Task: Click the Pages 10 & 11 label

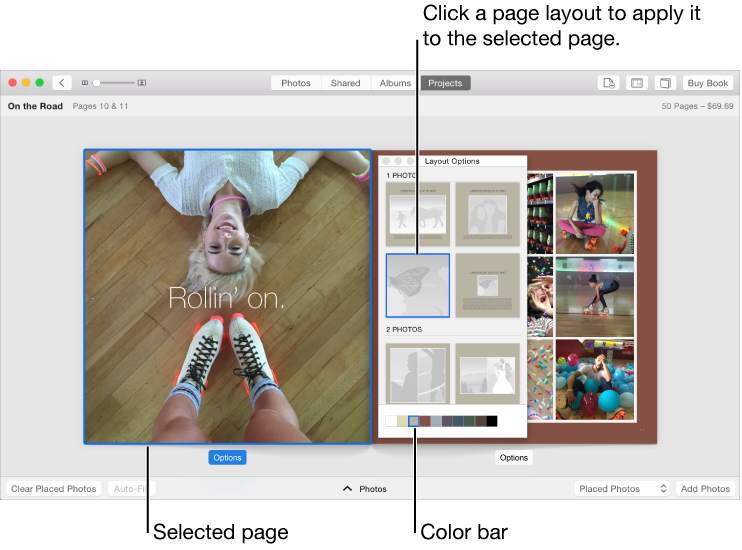Action: (100, 106)
